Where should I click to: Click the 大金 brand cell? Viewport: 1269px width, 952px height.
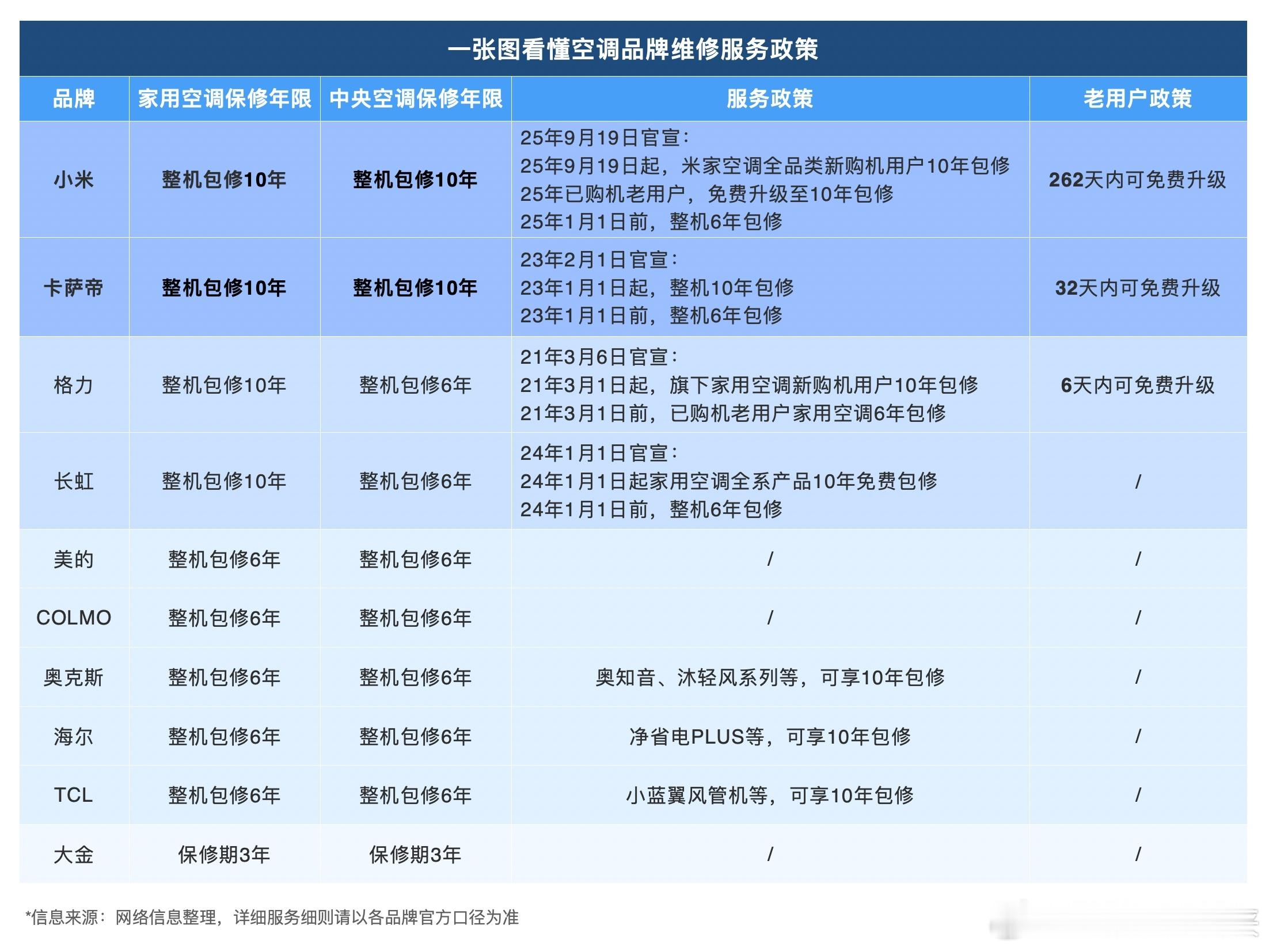[74, 854]
